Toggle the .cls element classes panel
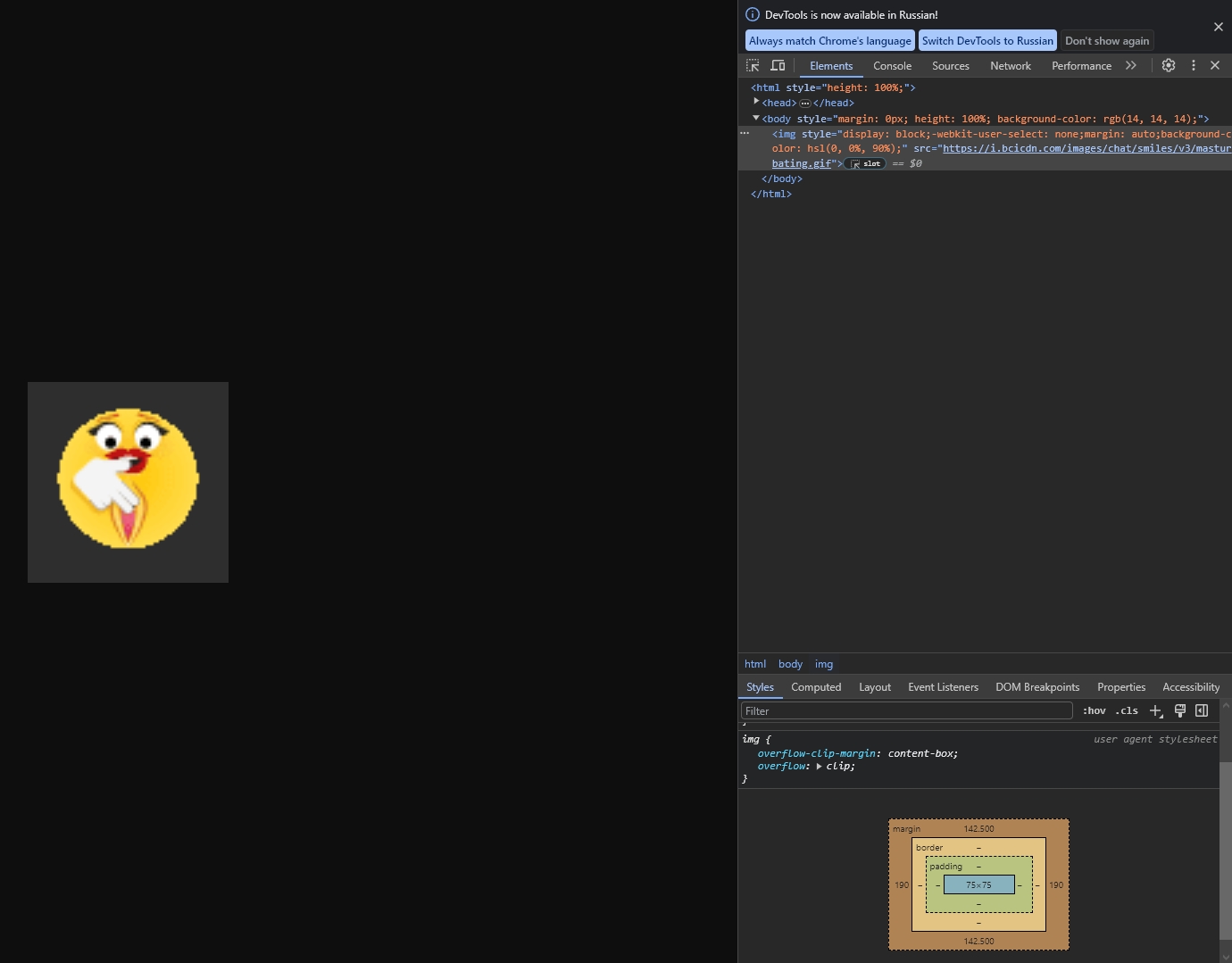Viewport: 1232px width, 963px height. (x=1127, y=710)
